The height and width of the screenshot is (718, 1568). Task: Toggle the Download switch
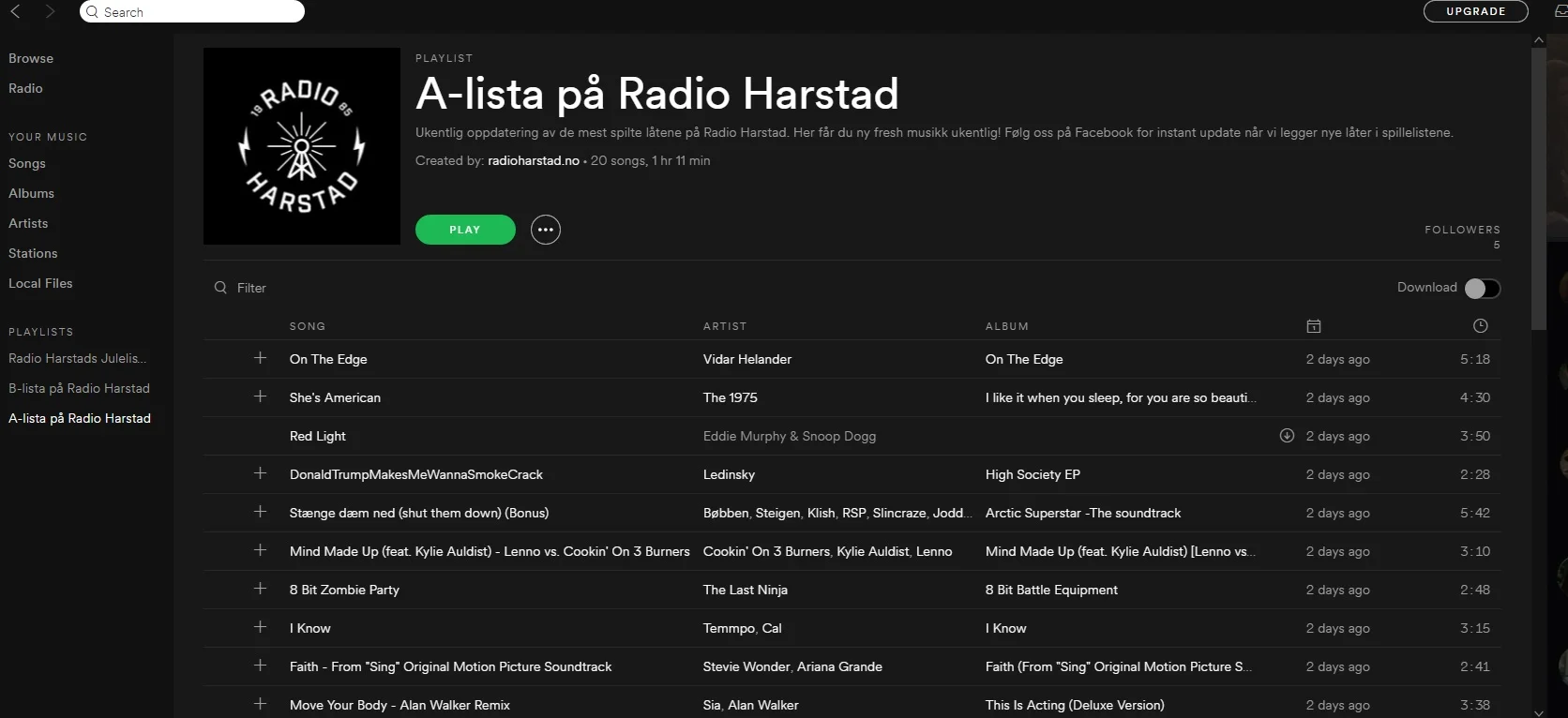coord(1483,288)
